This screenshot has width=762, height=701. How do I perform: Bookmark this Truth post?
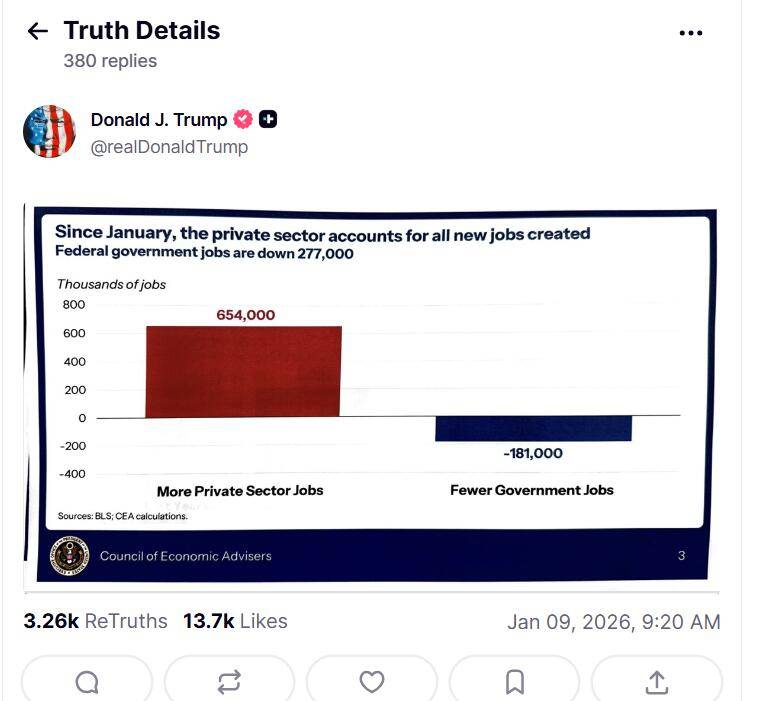click(514, 682)
